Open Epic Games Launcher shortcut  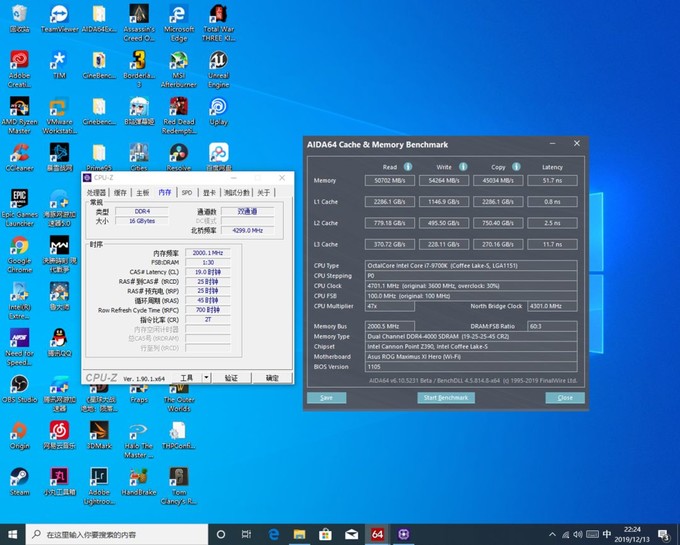pyautogui.click(x=20, y=208)
